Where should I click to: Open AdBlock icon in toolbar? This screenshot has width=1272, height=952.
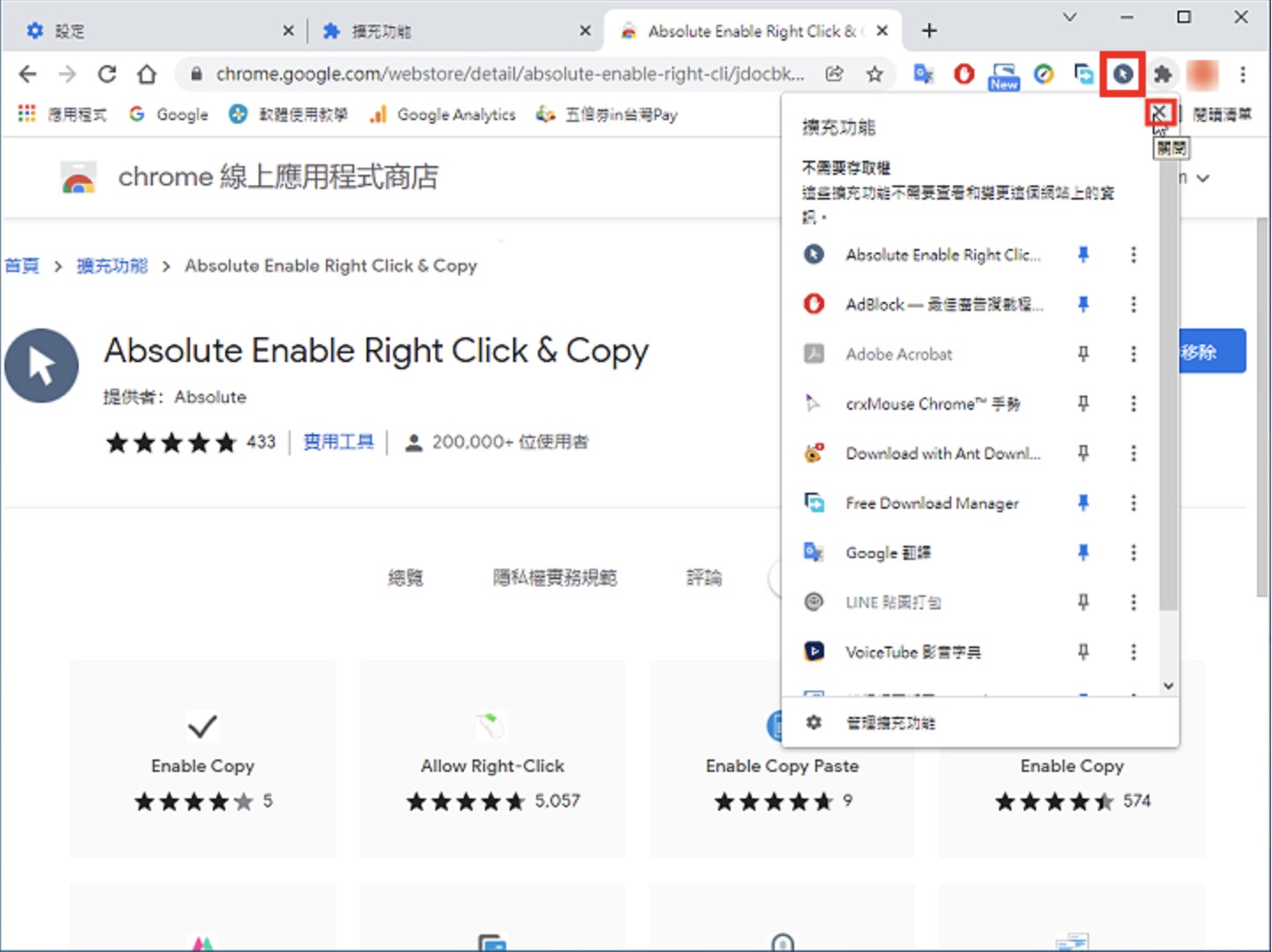point(964,74)
